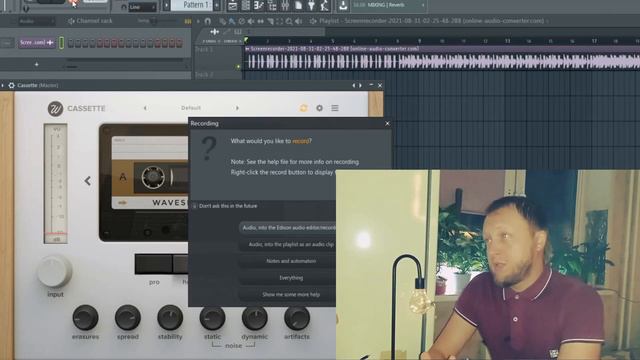Choose Notes and automation recording option
This screenshot has width=640, height=360.
coord(288,261)
